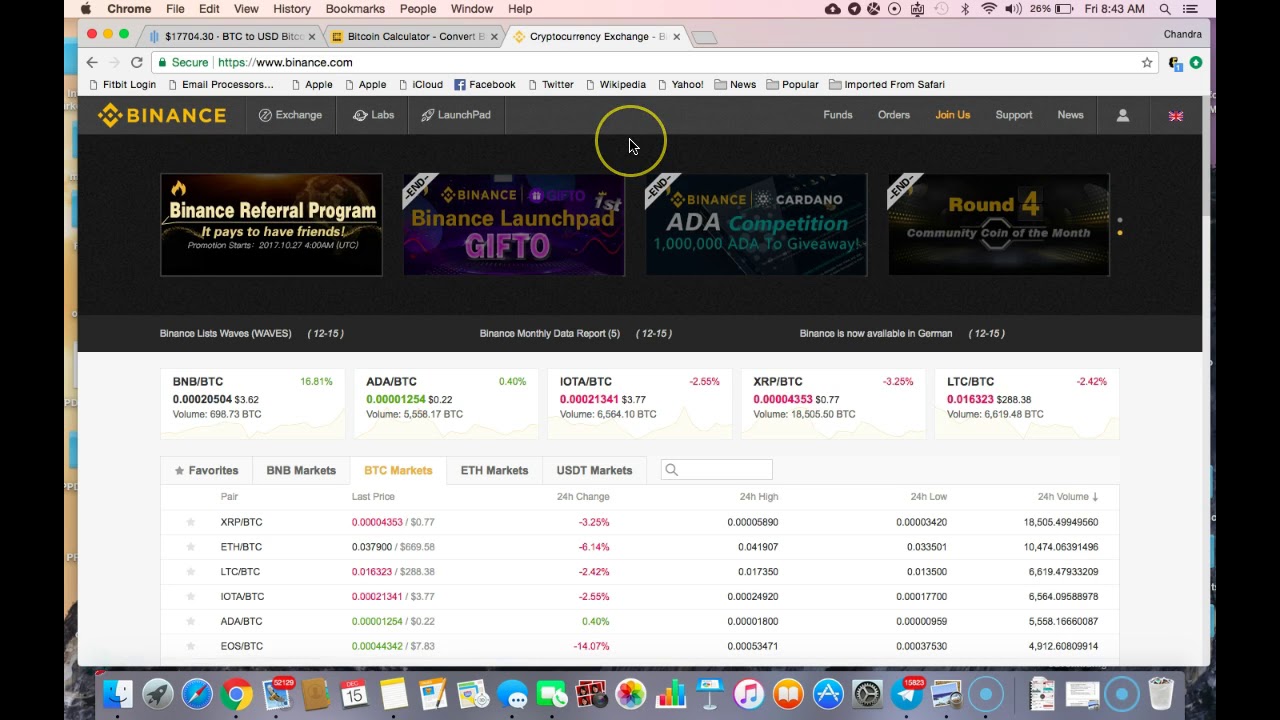Screen dimensions: 1280x720
Task: Open the Binance Support link
Action: pyautogui.click(x=1014, y=115)
